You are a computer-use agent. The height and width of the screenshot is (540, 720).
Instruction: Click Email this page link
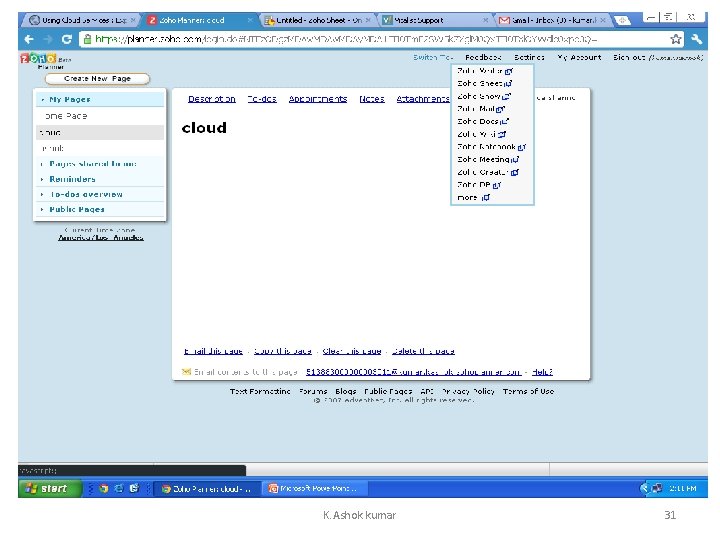[x=213, y=351]
